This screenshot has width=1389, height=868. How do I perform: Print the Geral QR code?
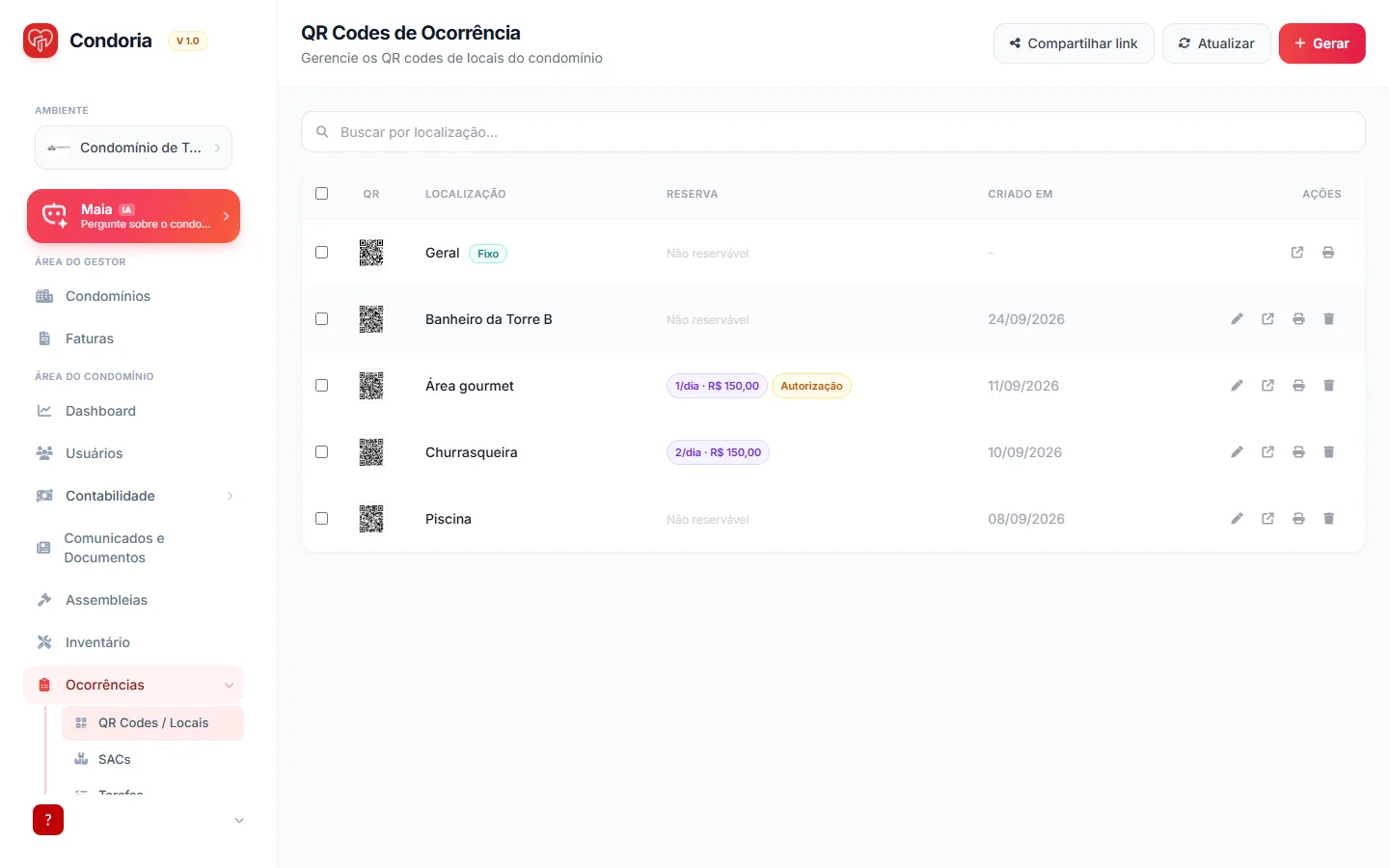tap(1328, 253)
